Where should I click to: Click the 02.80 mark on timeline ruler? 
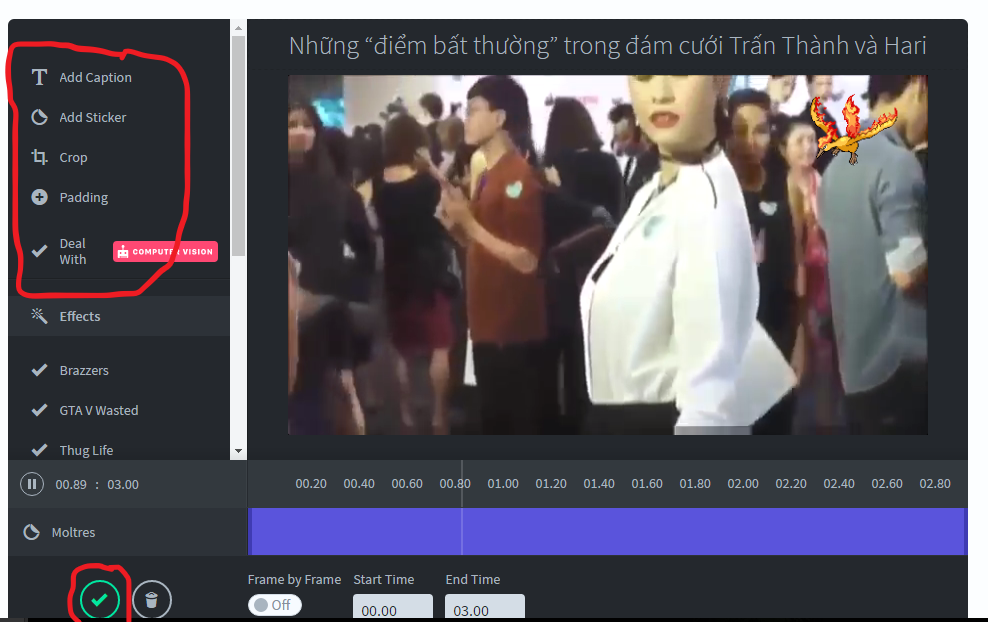[x=935, y=483]
